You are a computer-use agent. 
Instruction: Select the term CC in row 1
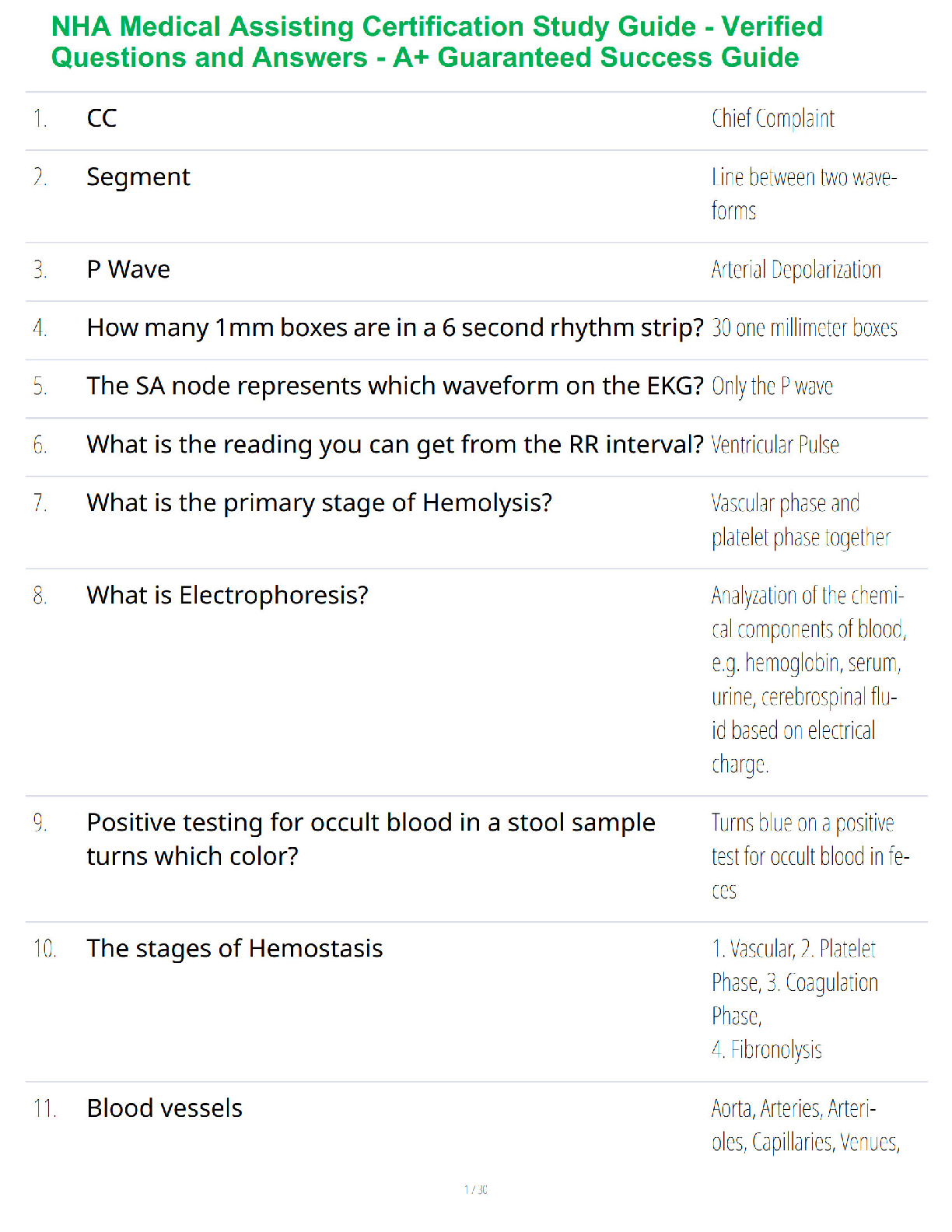[102, 118]
